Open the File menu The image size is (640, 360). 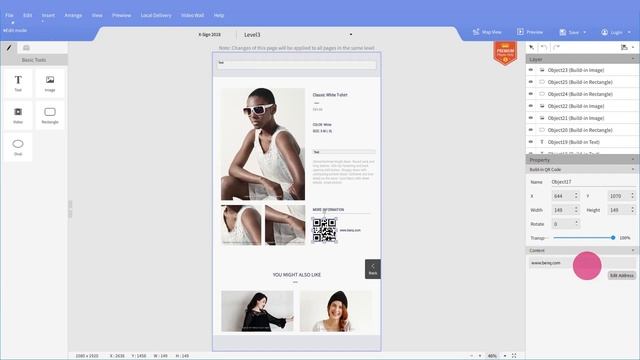pos(9,15)
